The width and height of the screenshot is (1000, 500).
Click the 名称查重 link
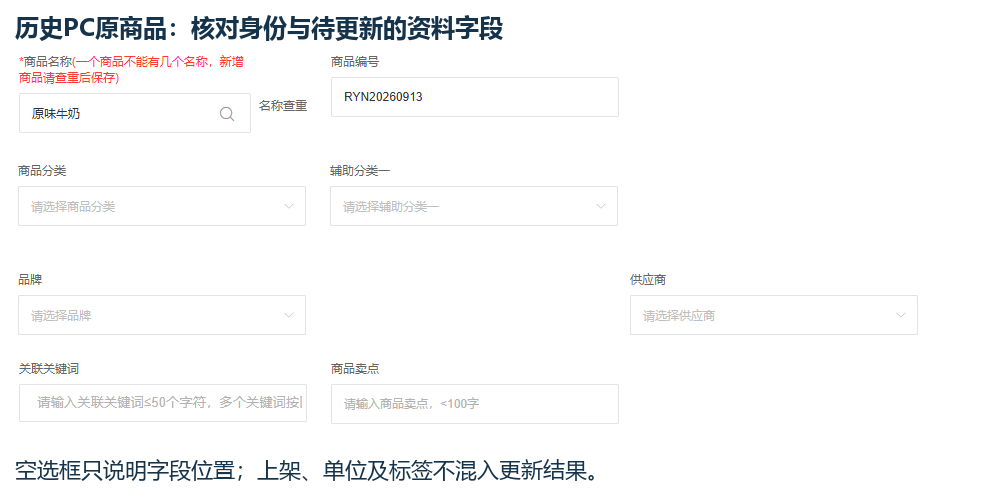click(x=283, y=107)
